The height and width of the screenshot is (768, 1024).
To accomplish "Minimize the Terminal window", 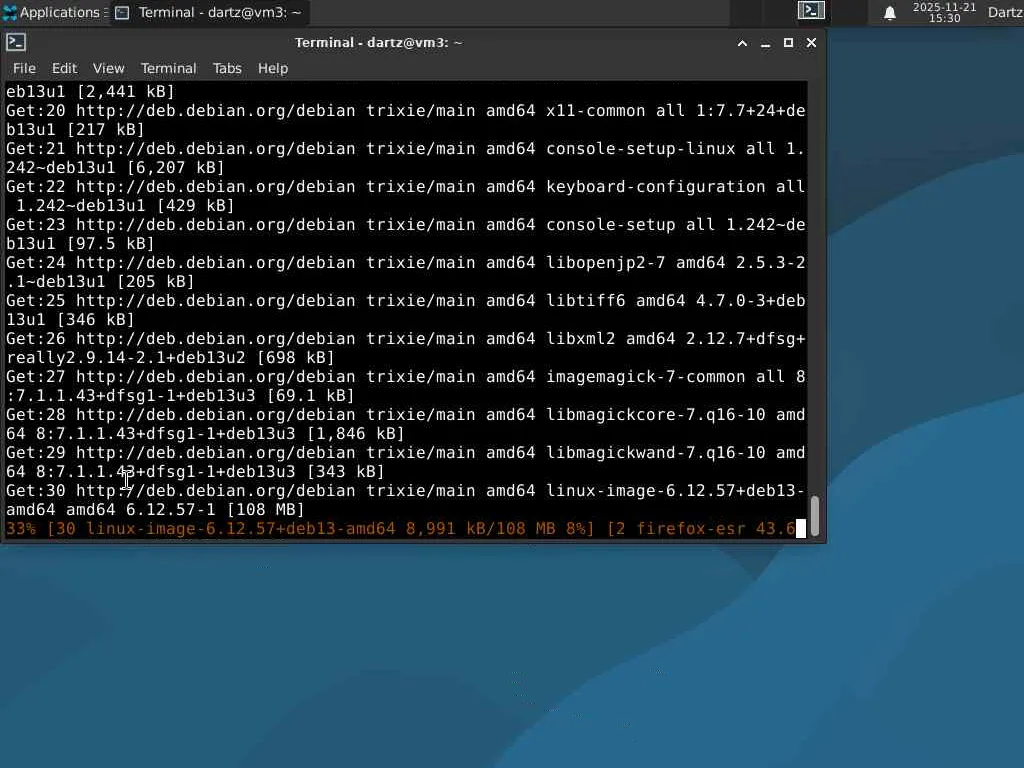I will (x=765, y=43).
